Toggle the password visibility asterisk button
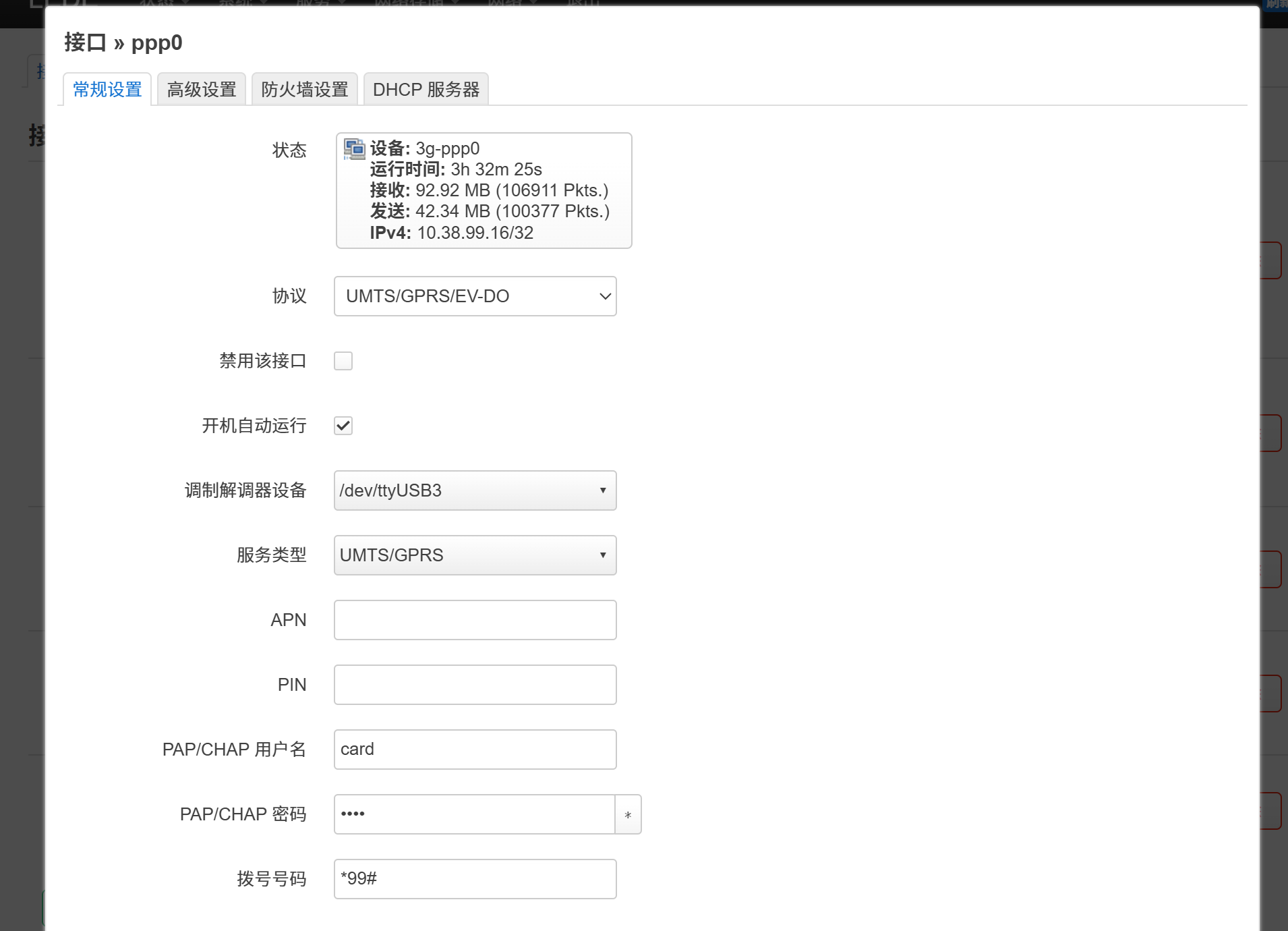The width and height of the screenshot is (1288, 931). coord(628,814)
